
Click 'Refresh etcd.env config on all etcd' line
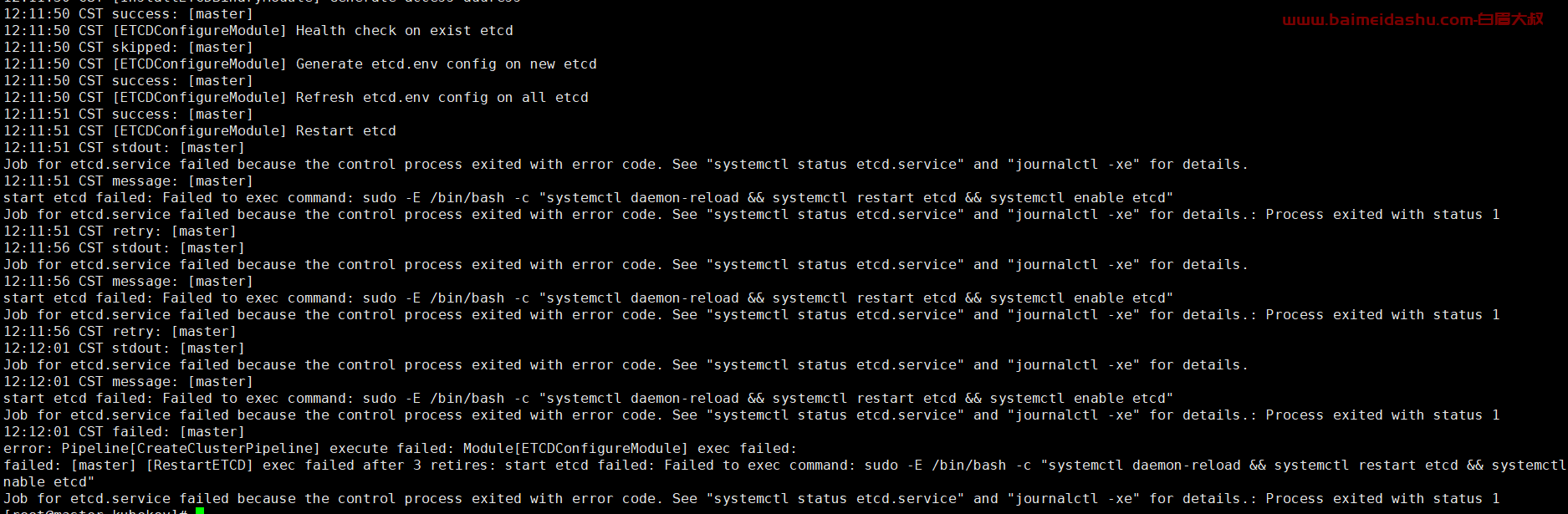296,98
